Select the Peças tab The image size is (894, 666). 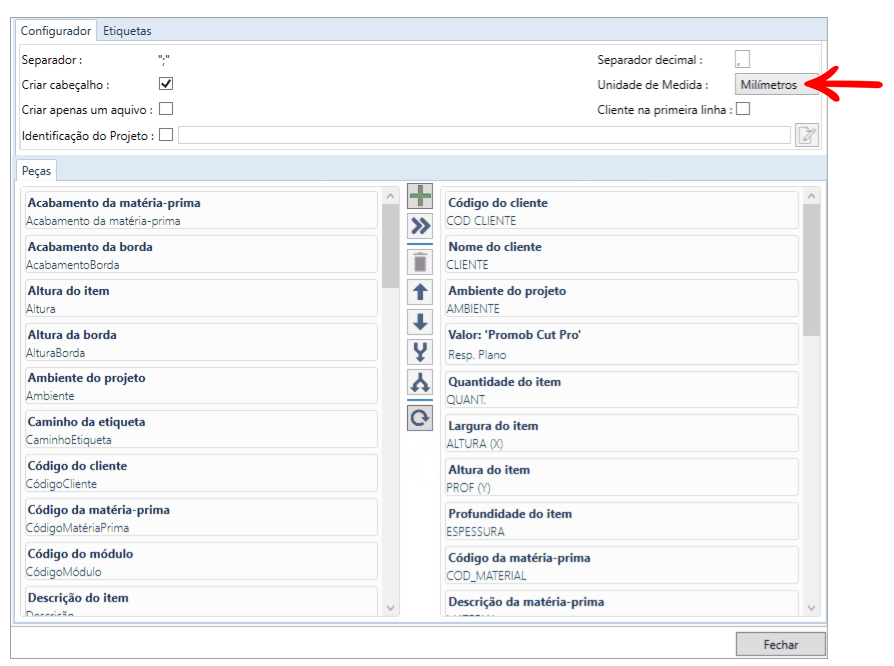[36, 170]
